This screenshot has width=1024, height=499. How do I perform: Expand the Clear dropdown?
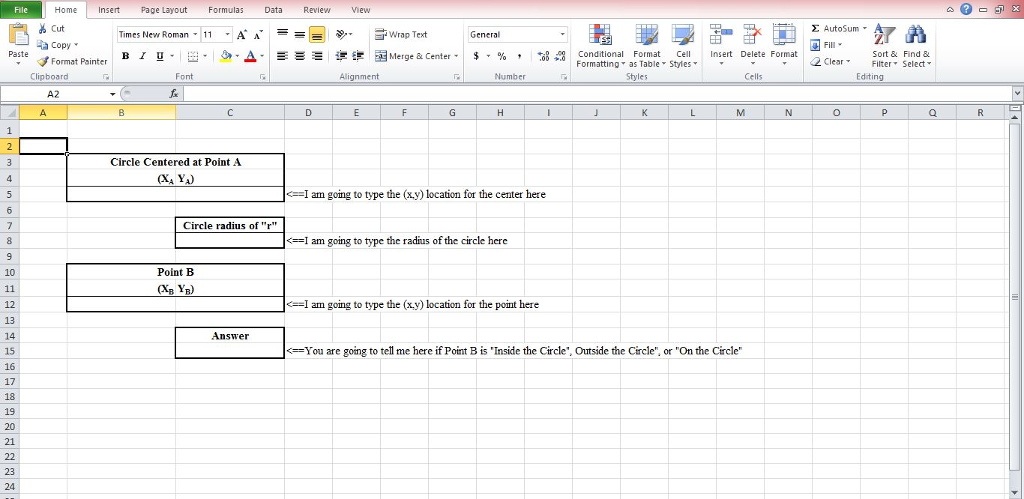pos(848,61)
